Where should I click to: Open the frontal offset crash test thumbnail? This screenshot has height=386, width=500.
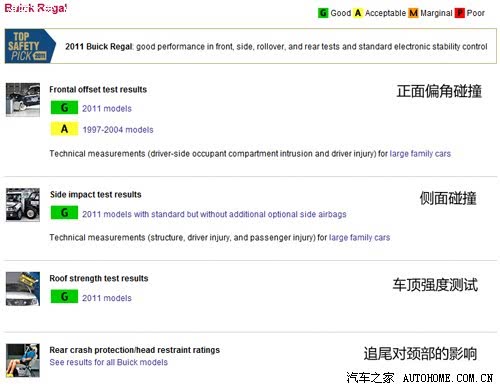[x=23, y=100]
